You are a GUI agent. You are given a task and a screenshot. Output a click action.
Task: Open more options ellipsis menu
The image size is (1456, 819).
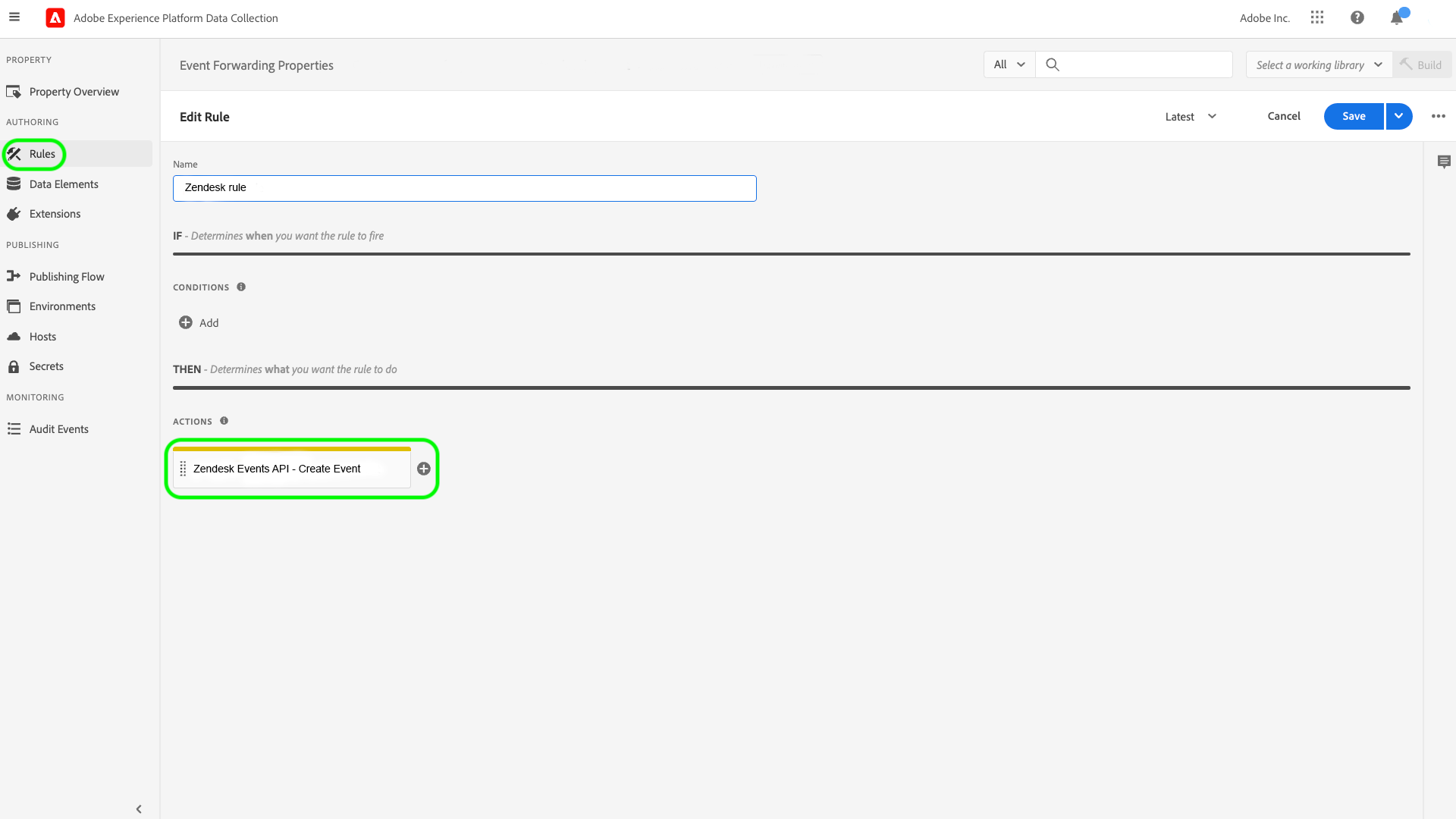1439,116
